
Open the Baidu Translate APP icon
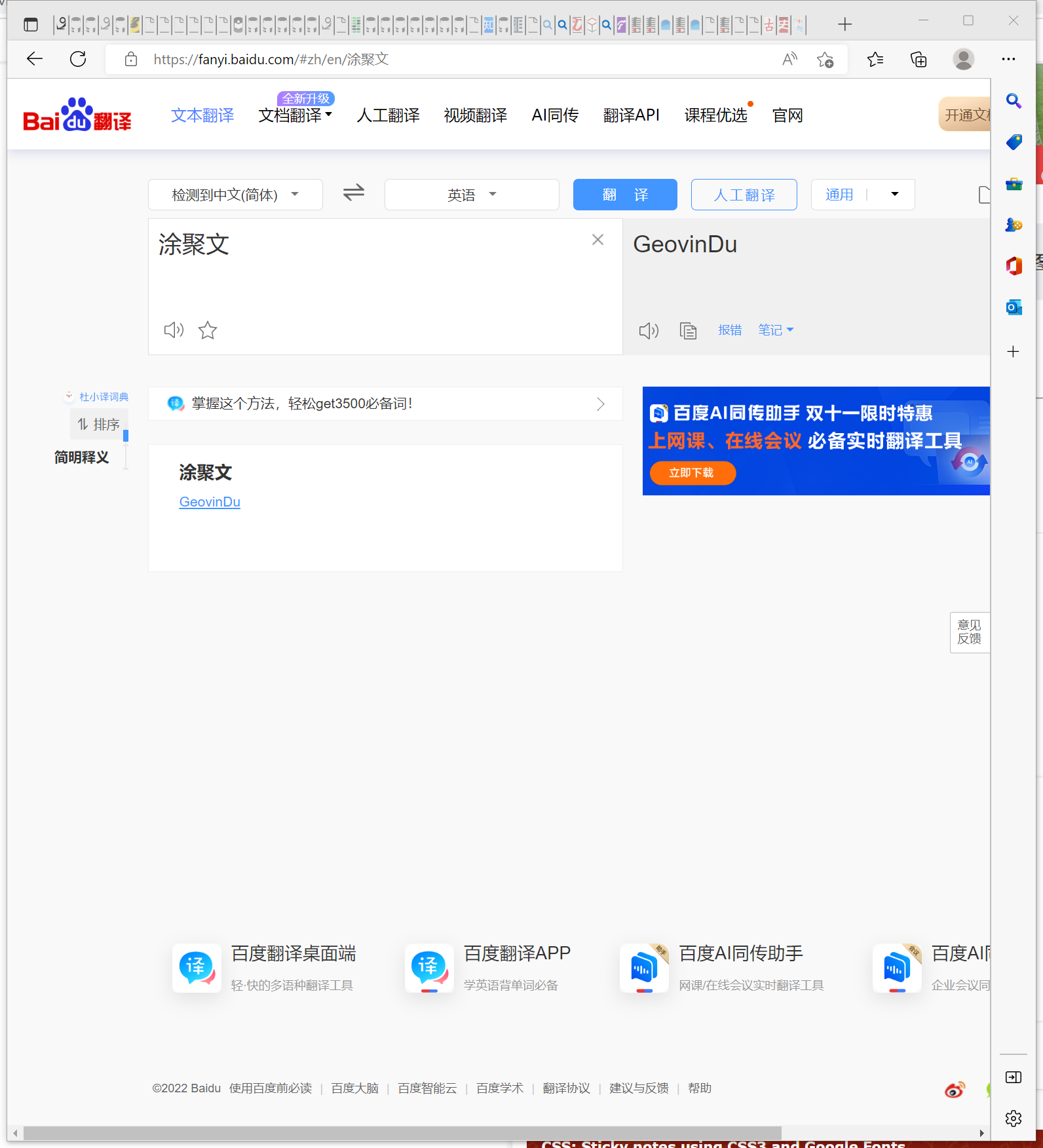tap(429, 968)
